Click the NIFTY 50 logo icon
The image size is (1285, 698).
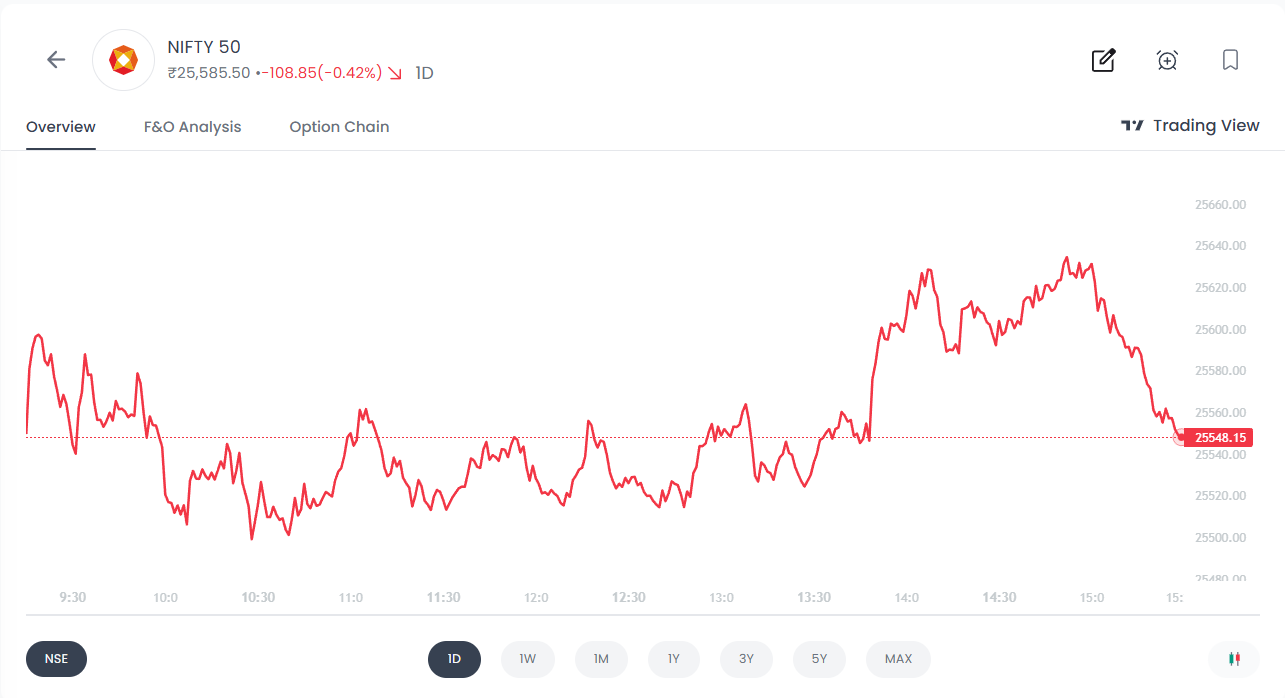(123, 60)
